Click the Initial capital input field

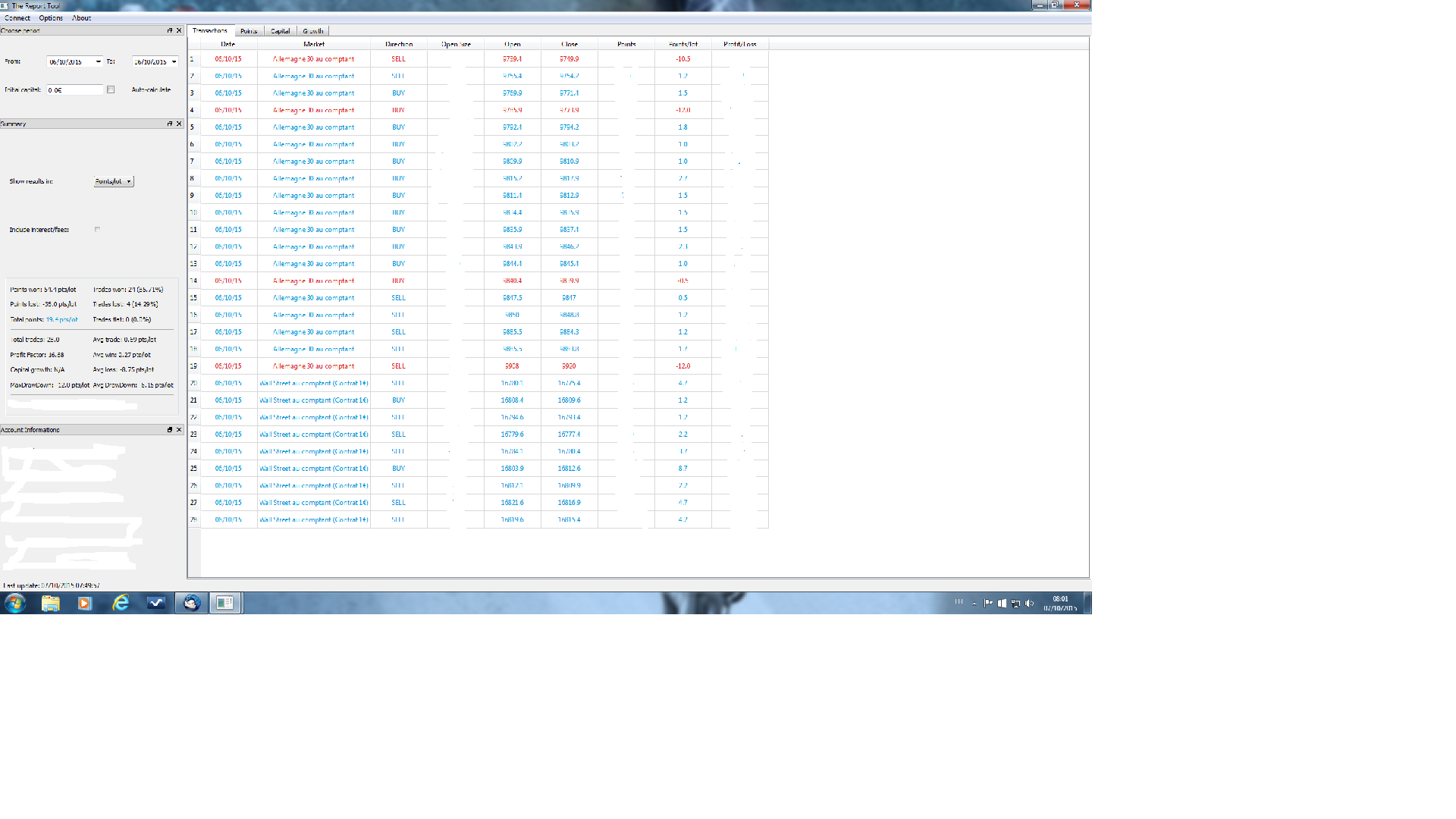click(74, 89)
